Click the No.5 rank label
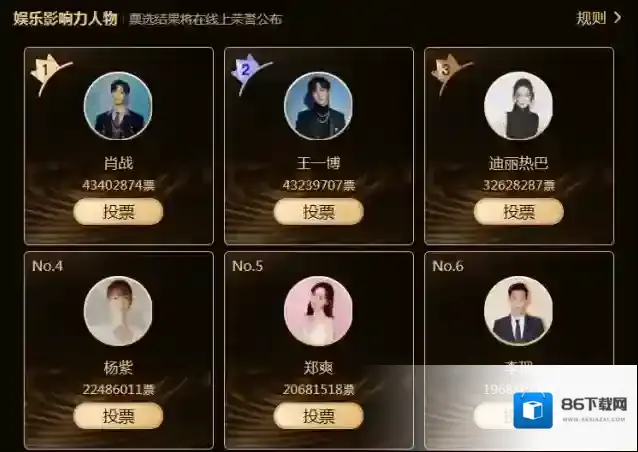Image resolution: width=638 pixels, height=452 pixels. click(x=247, y=266)
